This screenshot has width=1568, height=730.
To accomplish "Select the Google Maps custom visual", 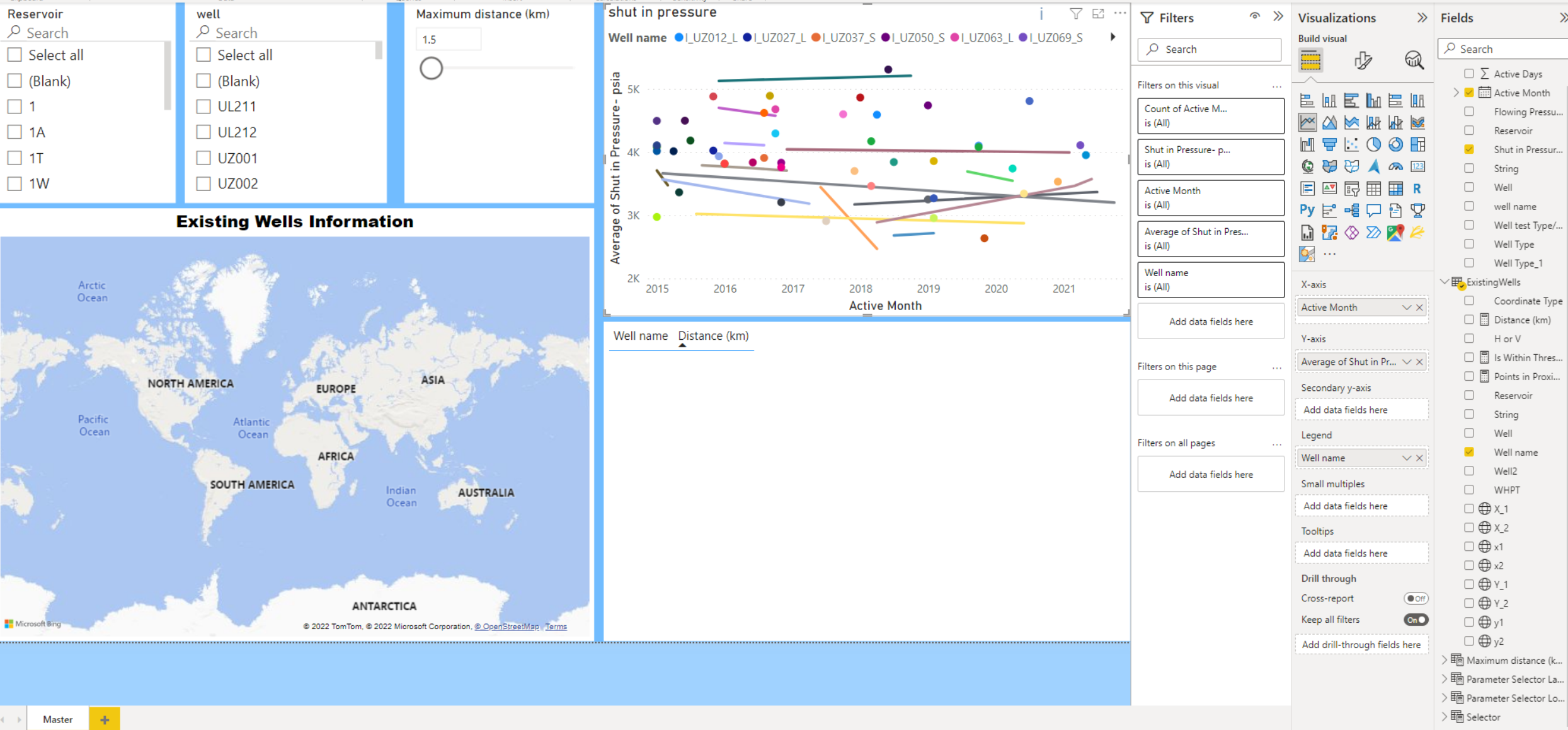I will tap(1395, 233).
